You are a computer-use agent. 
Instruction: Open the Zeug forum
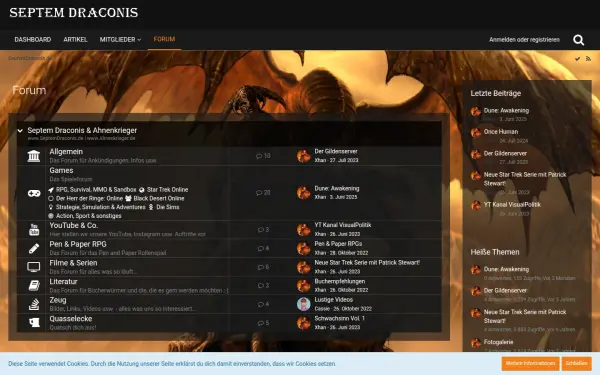click(58, 300)
